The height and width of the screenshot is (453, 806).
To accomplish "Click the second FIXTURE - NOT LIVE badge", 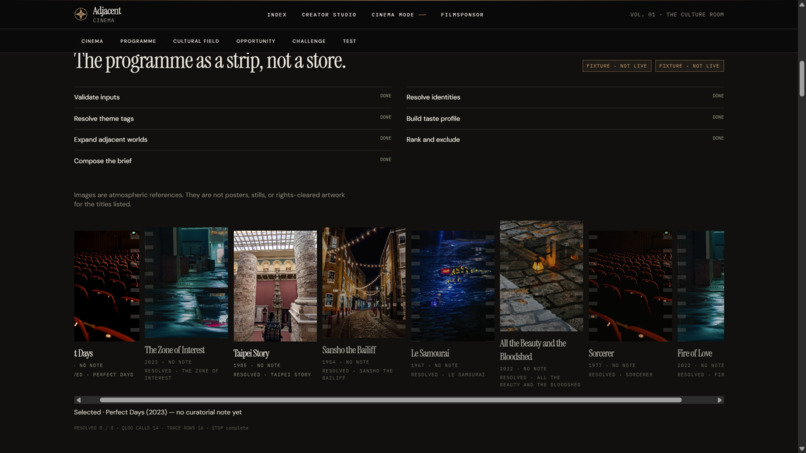I will 689,66.
